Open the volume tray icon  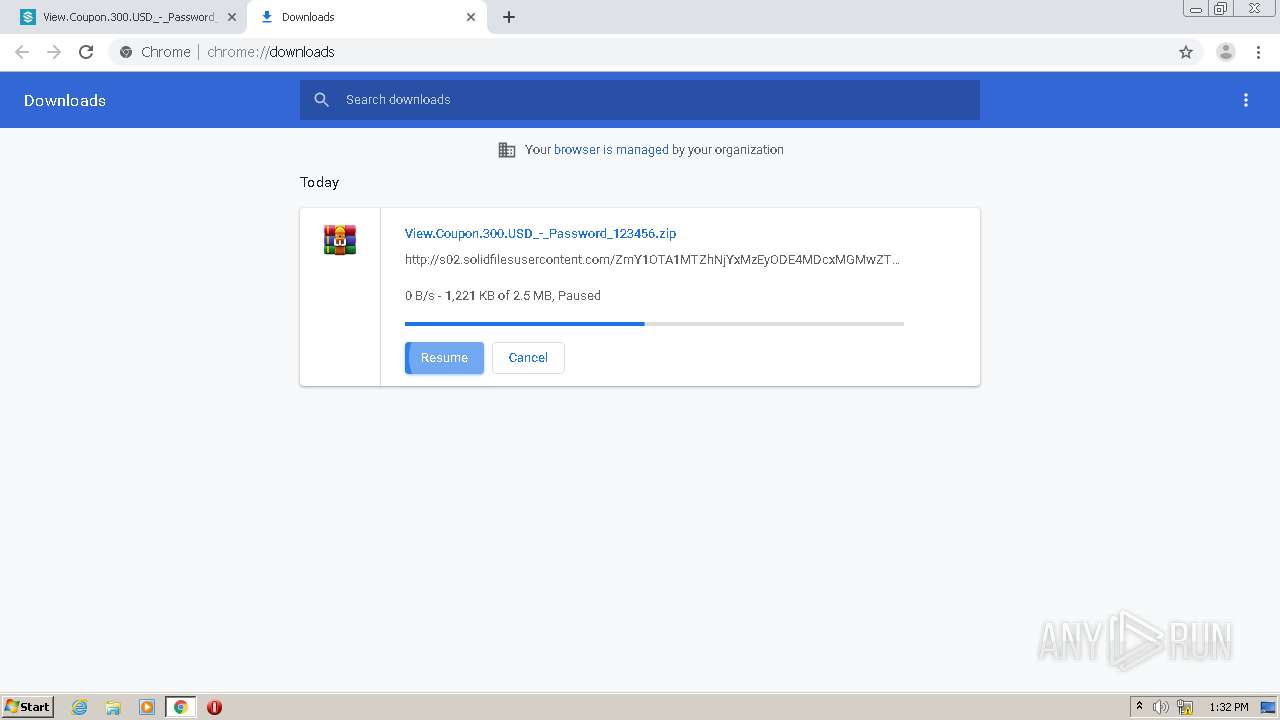[1161, 707]
